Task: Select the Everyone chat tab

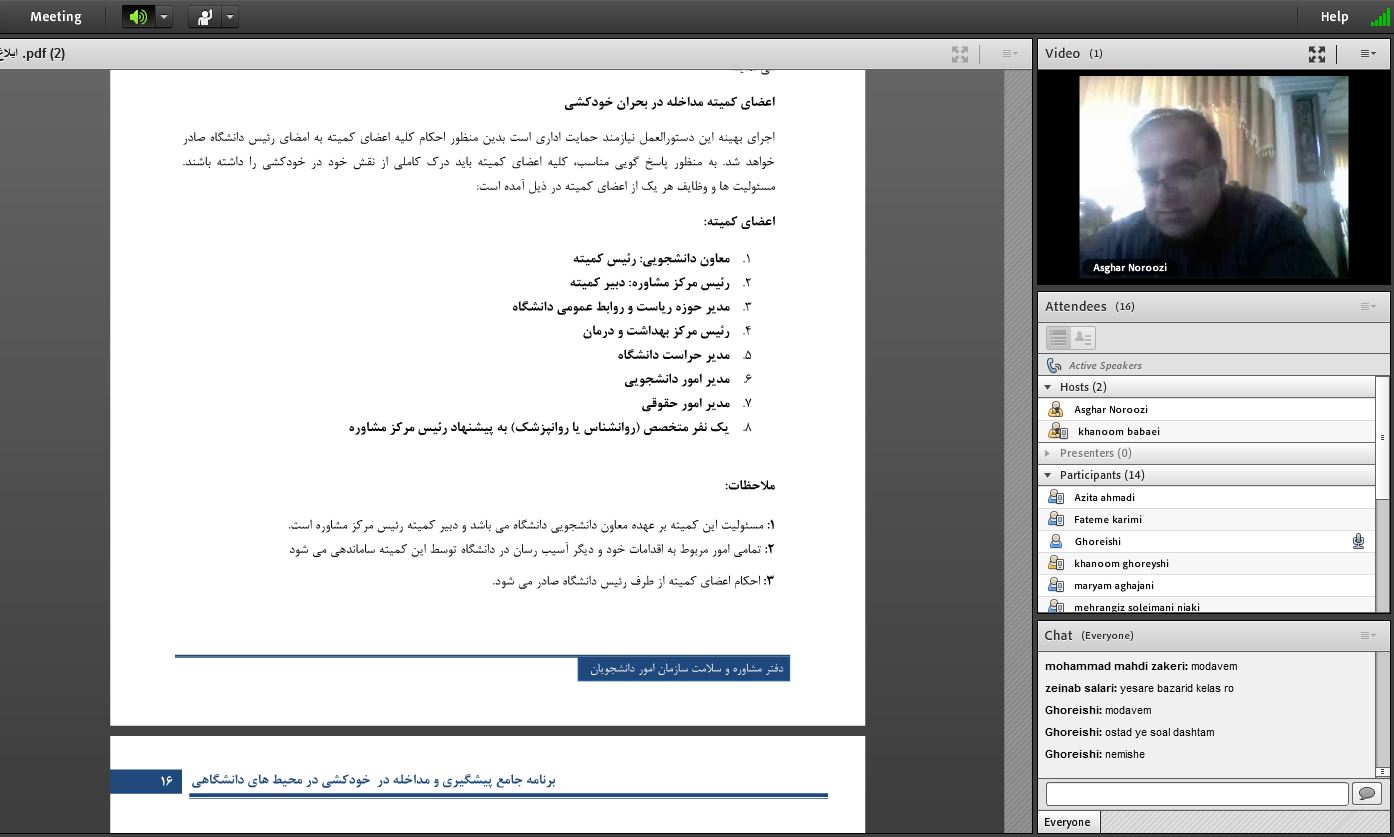Action: click(x=1067, y=822)
